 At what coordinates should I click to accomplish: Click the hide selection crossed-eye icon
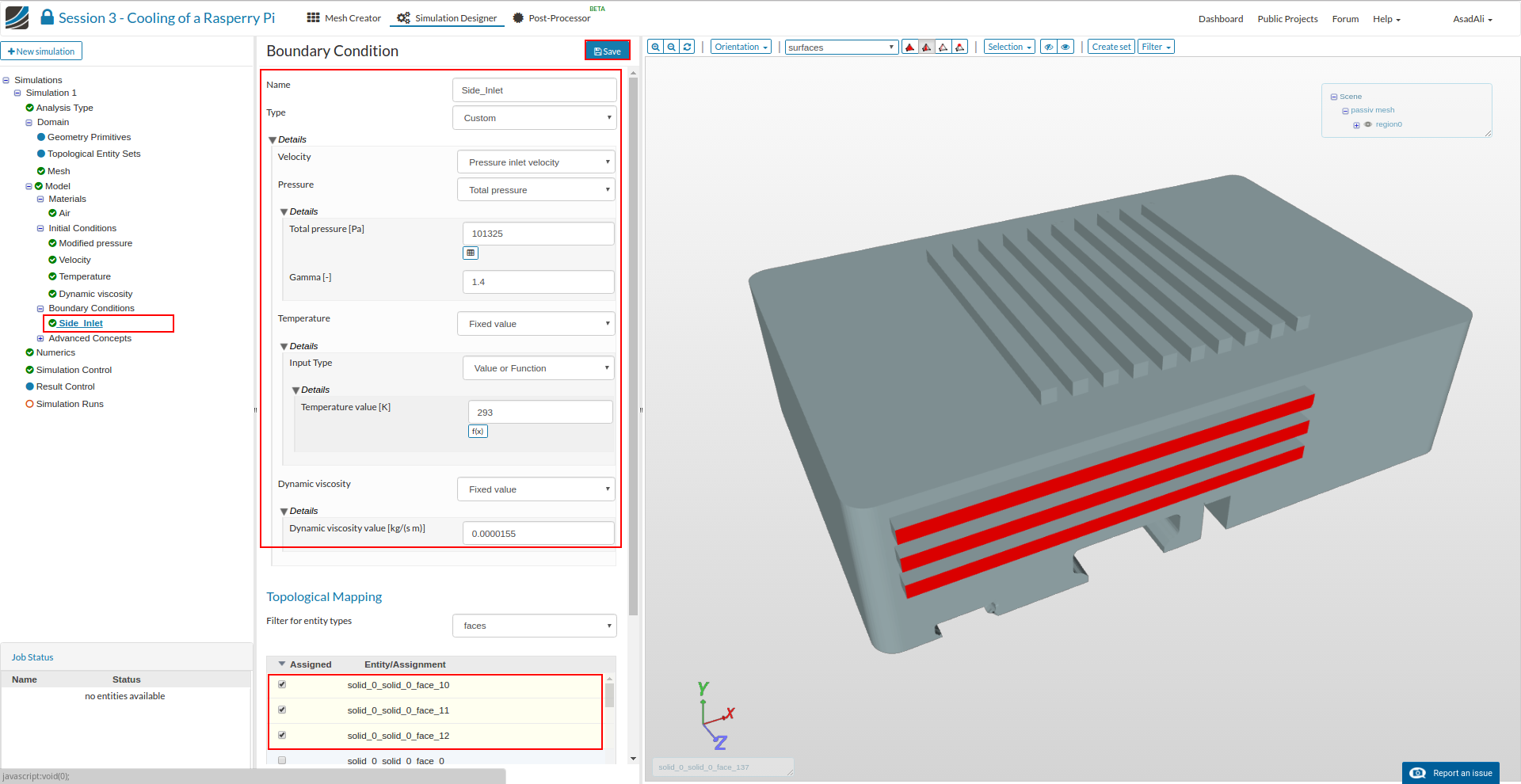[x=1049, y=47]
